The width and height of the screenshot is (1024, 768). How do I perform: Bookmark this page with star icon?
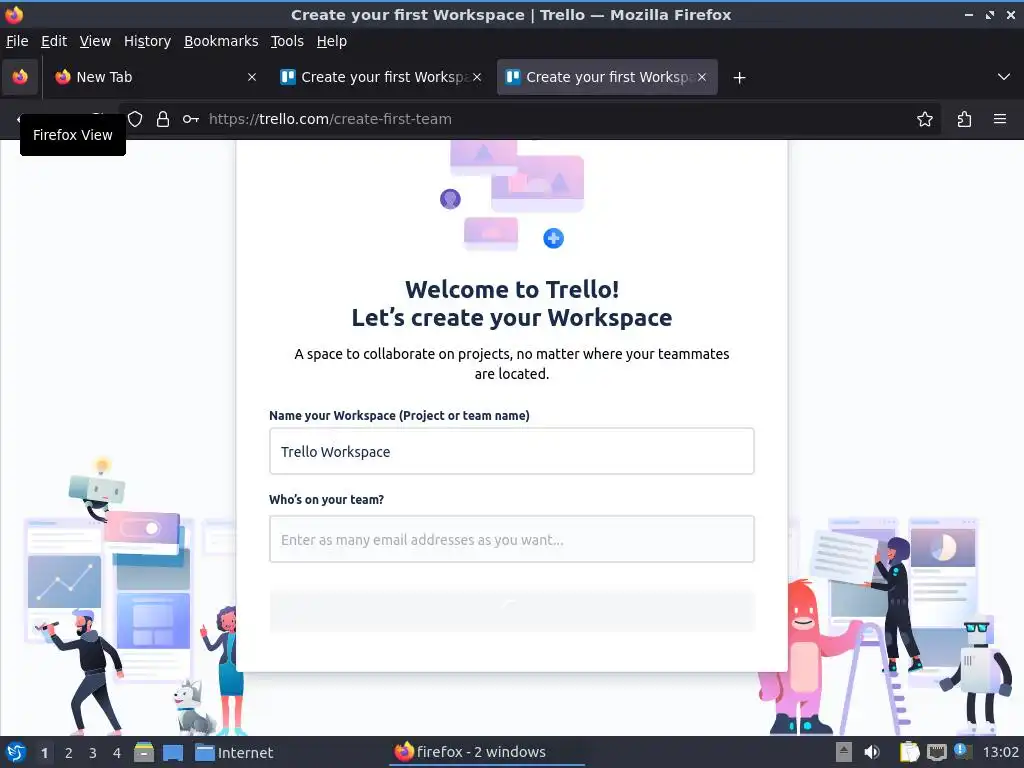pyautogui.click(x=924, y=119)
